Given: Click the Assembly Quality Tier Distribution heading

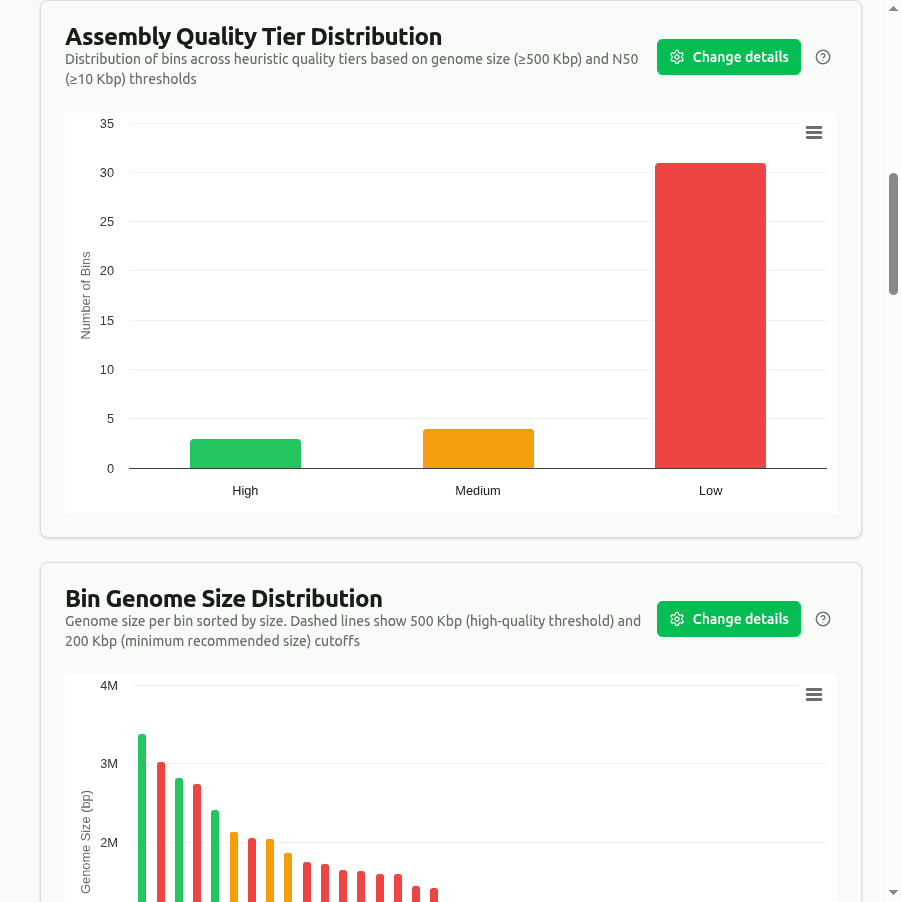Looking at the screenshot, I should point(253,36).
